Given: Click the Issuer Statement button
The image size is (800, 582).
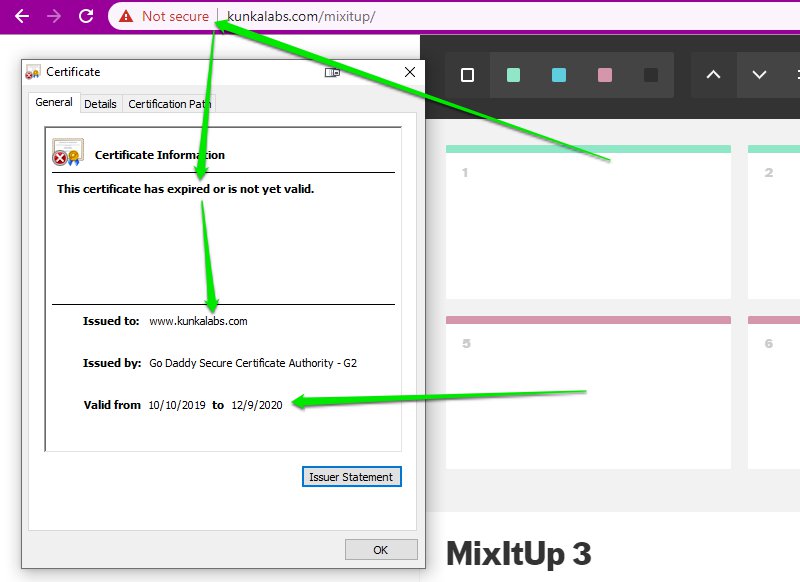Looking at the screenshot, I should point(352,477).
